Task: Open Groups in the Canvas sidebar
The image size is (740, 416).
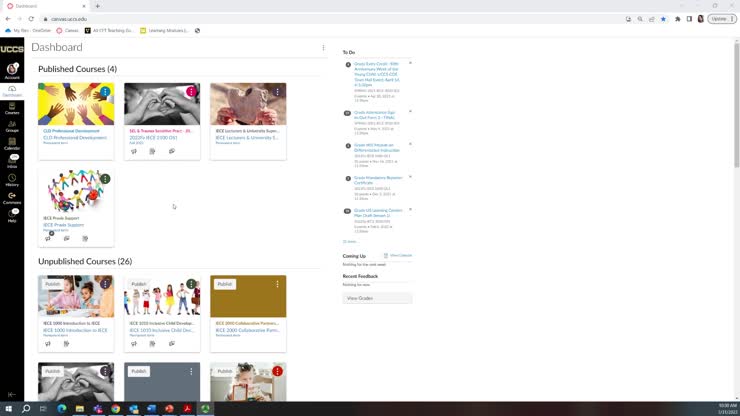Action: (12, 127)
